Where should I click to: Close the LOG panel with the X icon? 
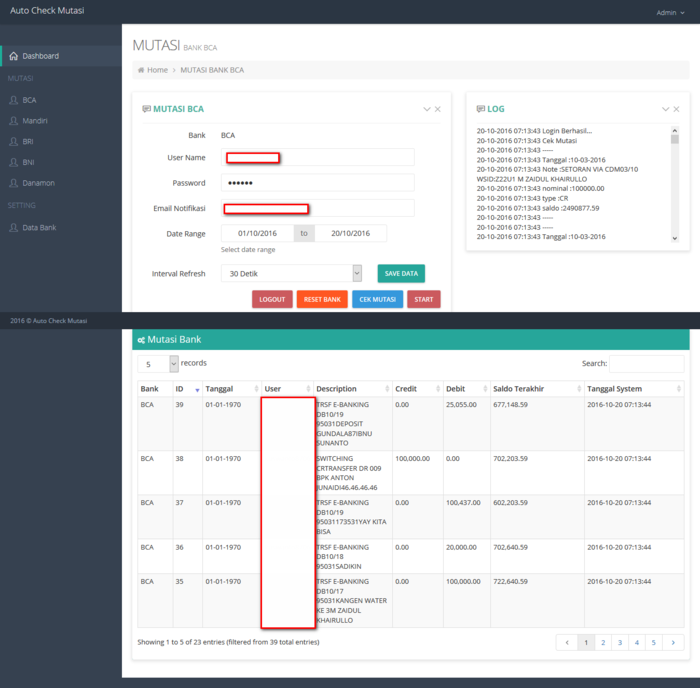[x=677, y=109]
